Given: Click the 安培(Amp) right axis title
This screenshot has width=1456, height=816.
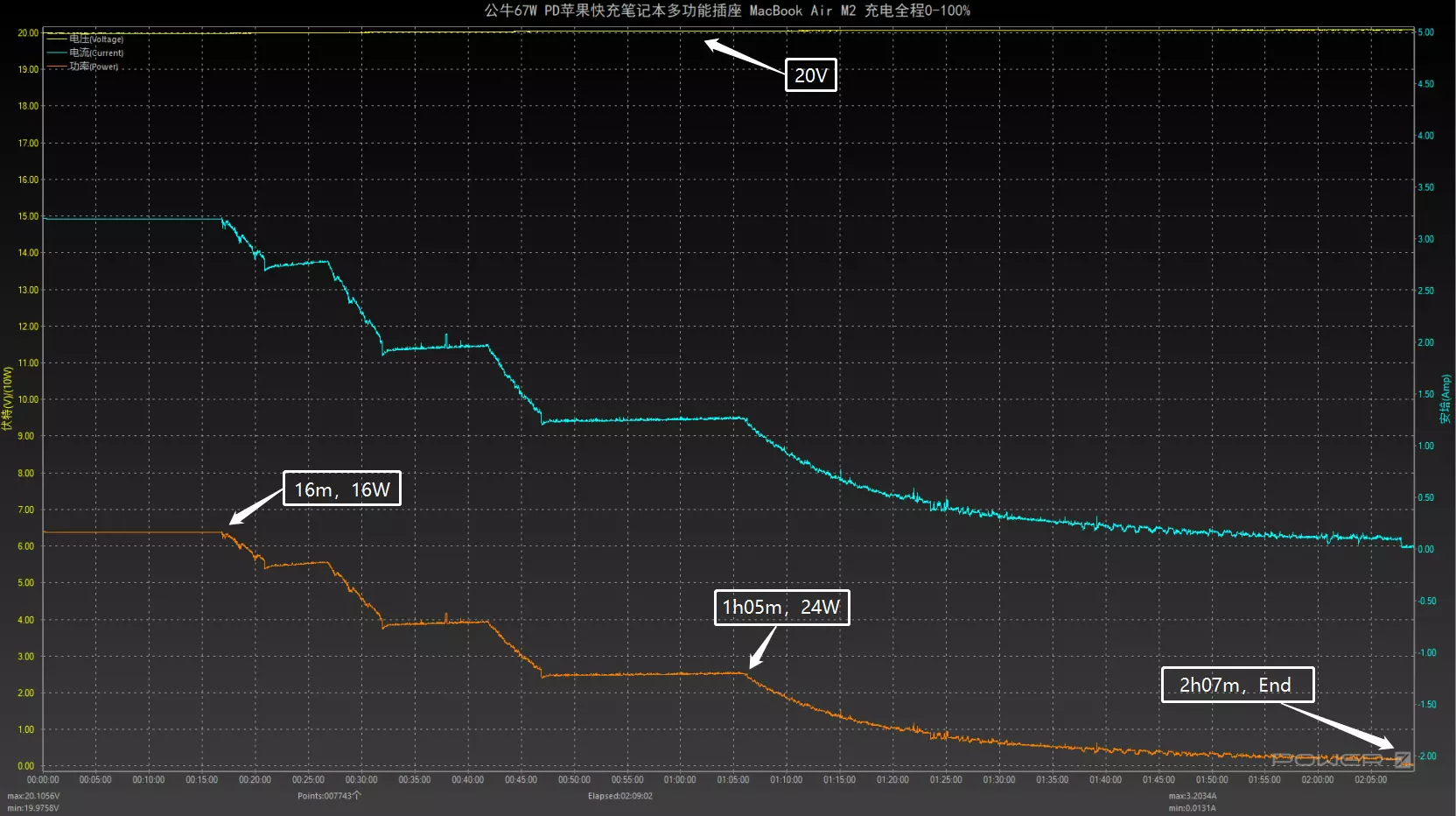Looking at the screenshot, I should [x=1445, y=399].
